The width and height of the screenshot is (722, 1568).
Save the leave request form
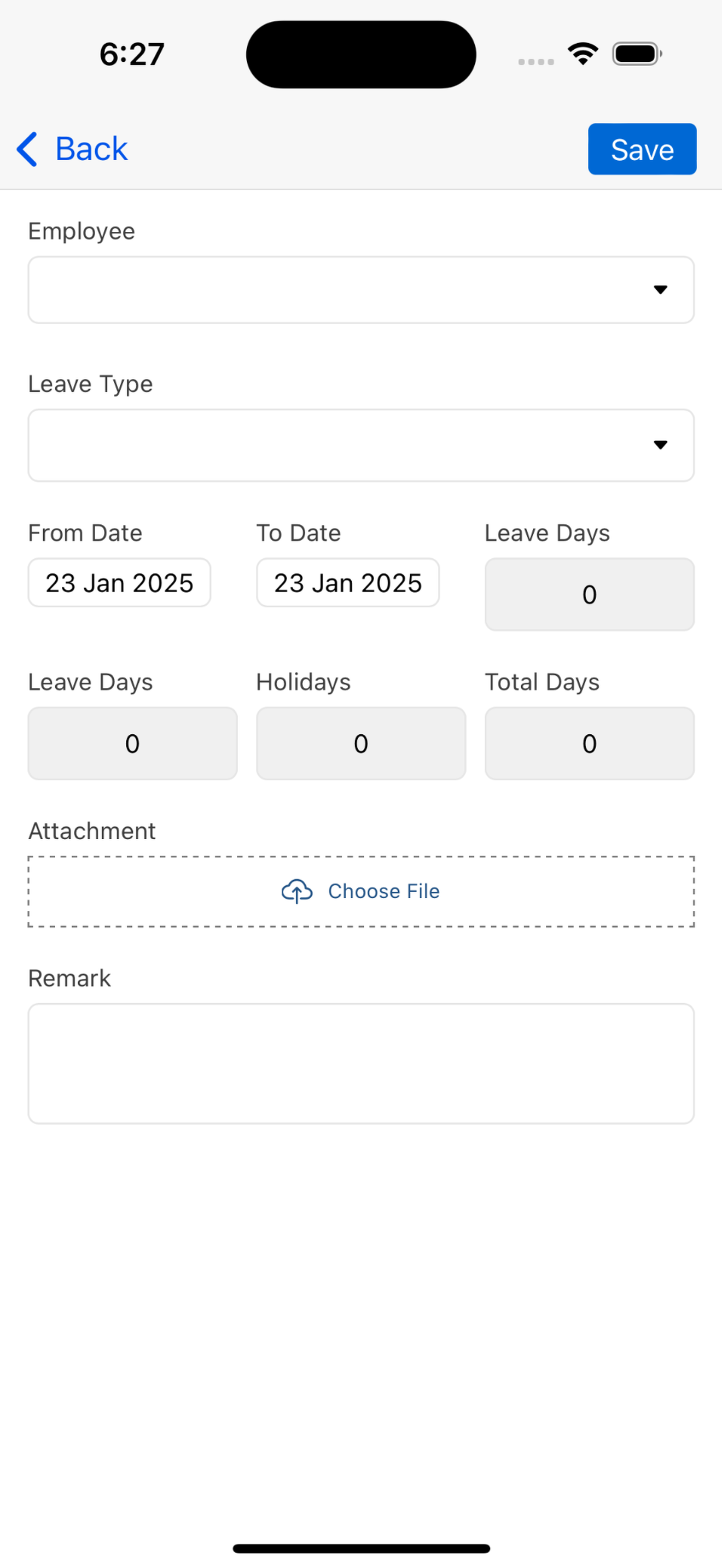click(642, 149)
